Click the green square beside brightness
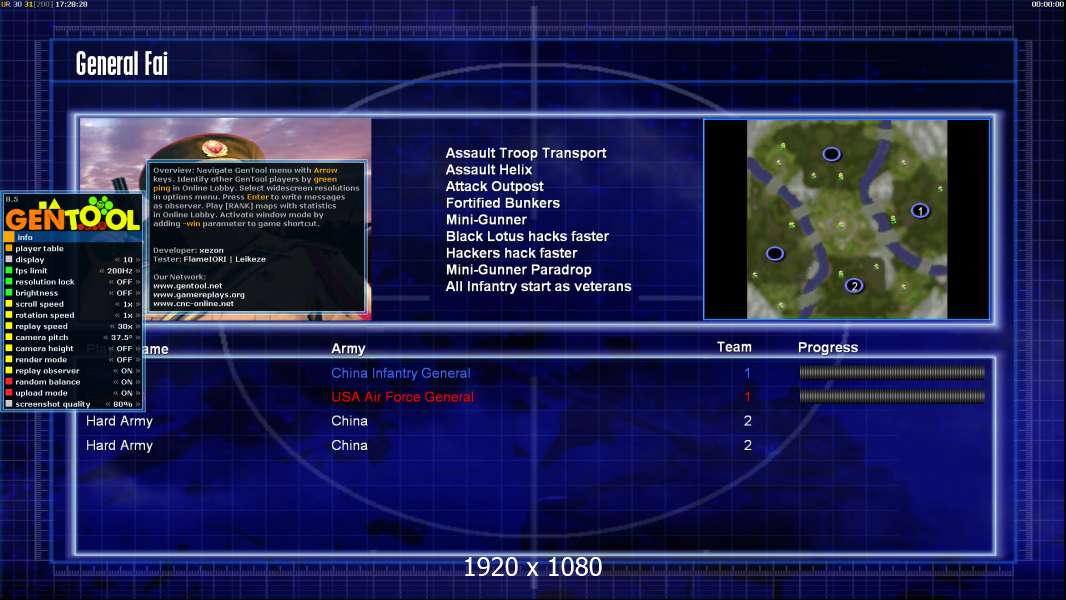Image resolution: width=1066 pixels, height=600 pixels. (9, 293)
